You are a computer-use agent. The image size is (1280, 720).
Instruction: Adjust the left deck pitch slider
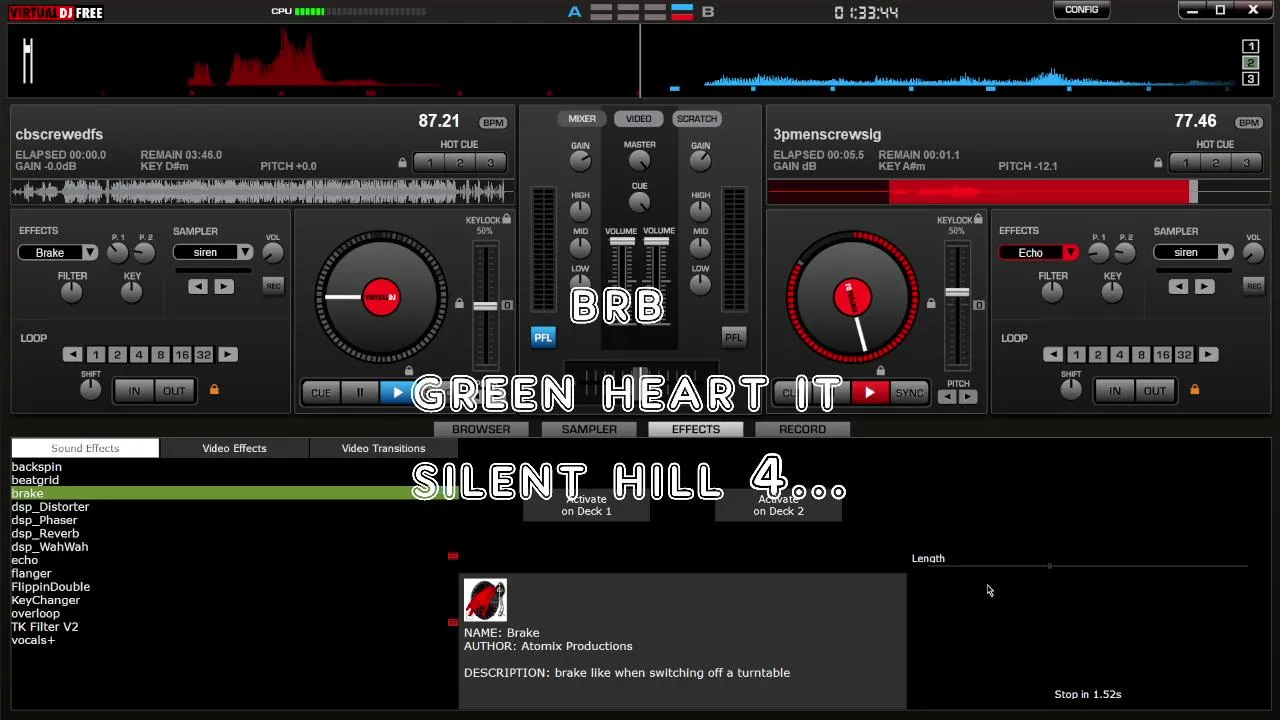[x=485, y=305]
